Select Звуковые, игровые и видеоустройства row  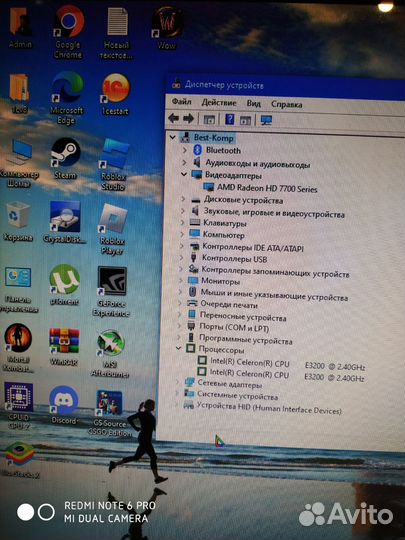(x=268, y=212)
